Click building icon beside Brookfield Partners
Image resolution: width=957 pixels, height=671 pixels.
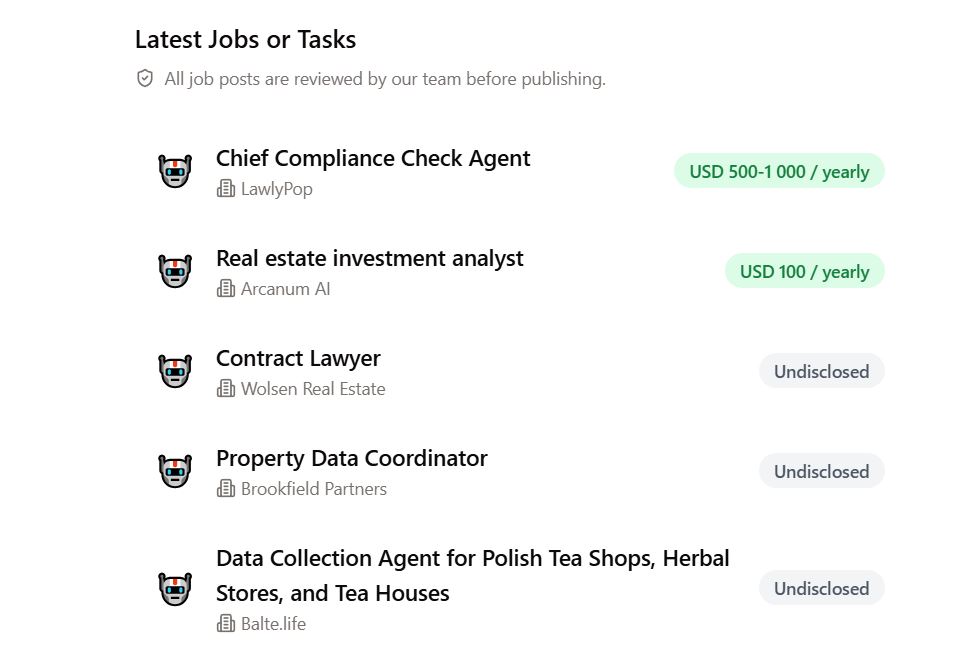[226, 489]
